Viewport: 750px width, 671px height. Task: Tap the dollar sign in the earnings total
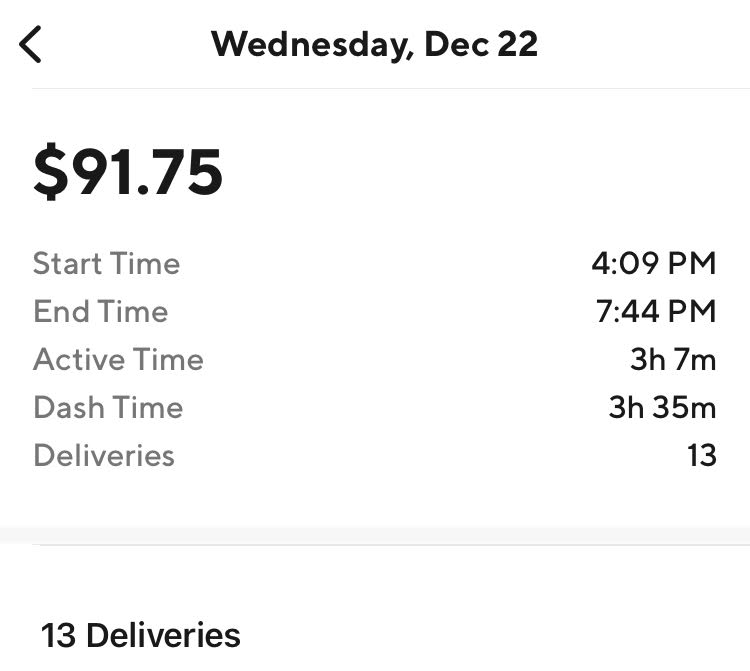(x=50, y=171)
